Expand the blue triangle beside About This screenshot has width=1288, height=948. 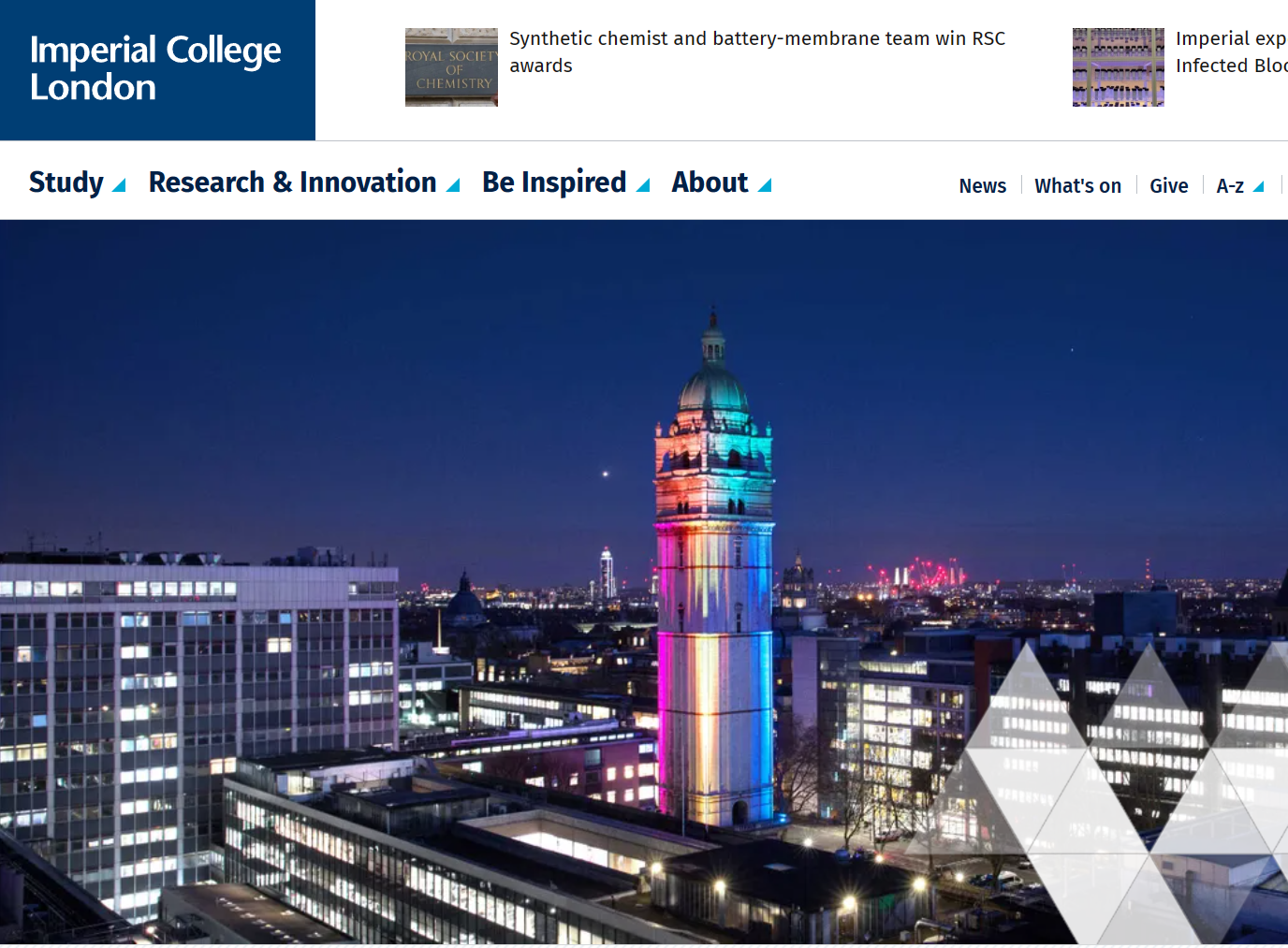765,186
